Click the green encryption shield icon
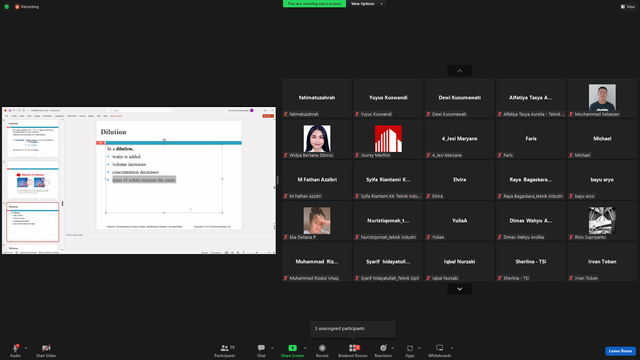640x360 pixels. coord(7,7)
